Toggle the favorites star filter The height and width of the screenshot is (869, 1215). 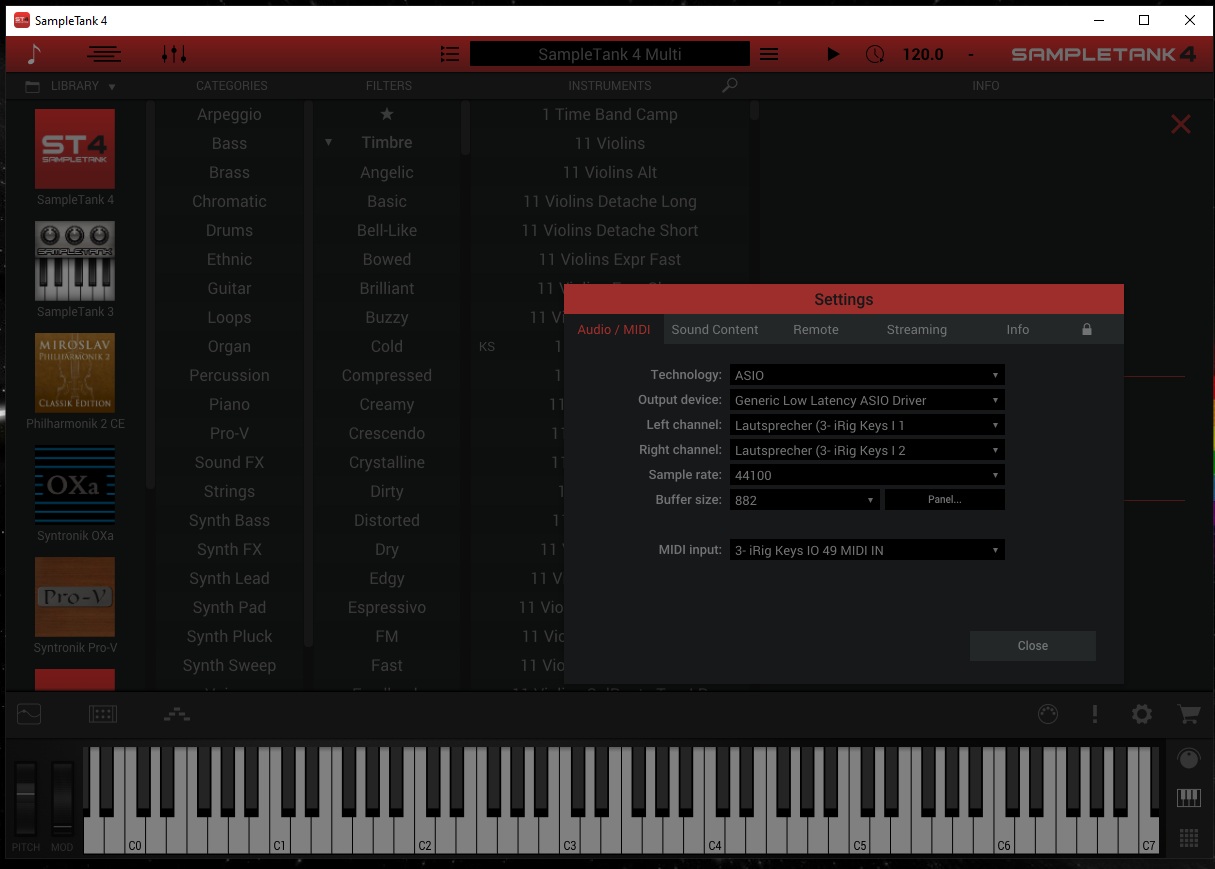pyautogui.click(x=387, y=114)
